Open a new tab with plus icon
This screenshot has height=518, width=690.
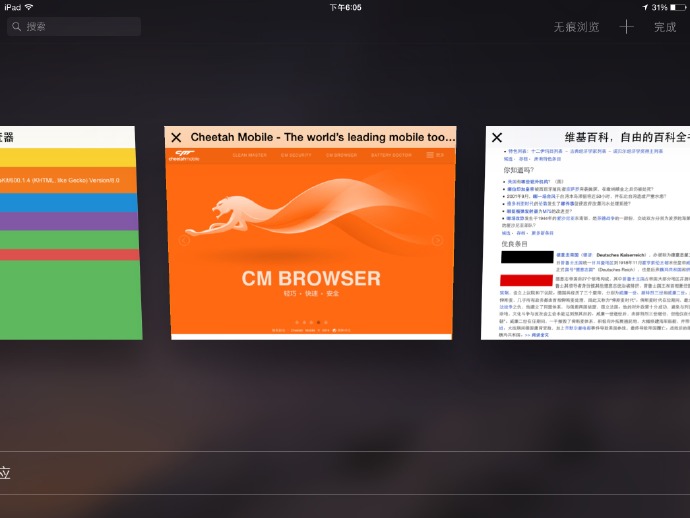pyautogui.click(x=627, y=27)
